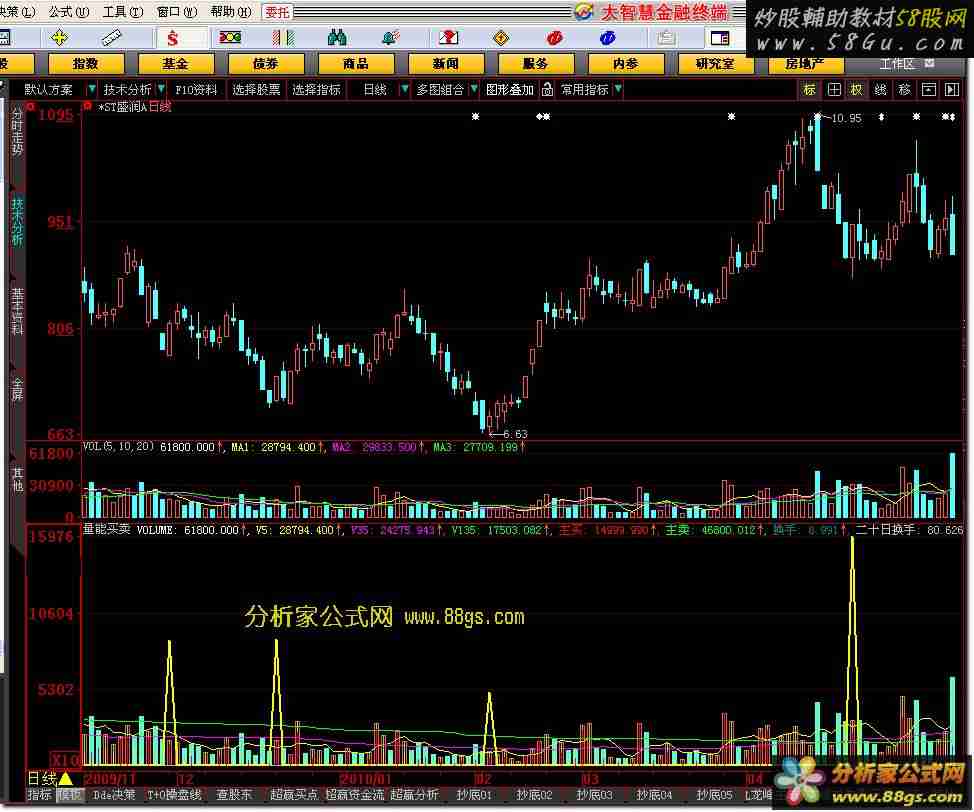Select the T+0操盘线 indicator tab

pos(175,795)
